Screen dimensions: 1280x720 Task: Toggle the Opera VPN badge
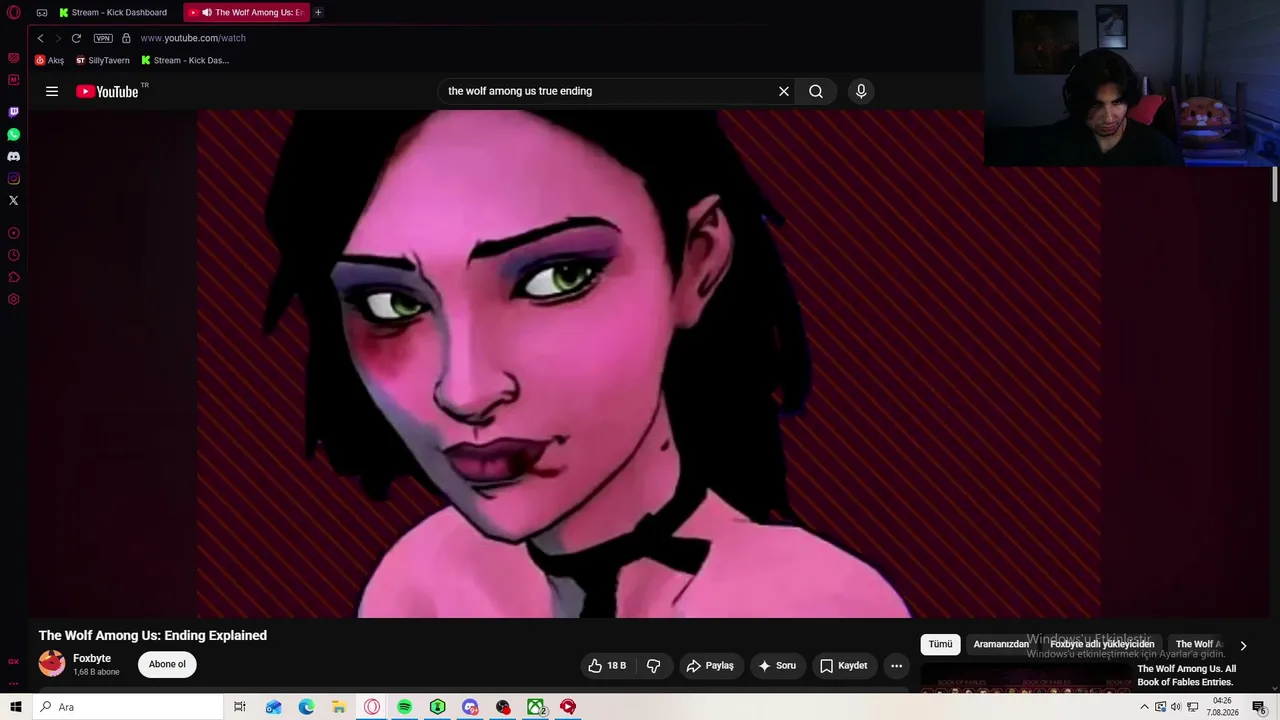pyautogui.click(x=103, y=38)
